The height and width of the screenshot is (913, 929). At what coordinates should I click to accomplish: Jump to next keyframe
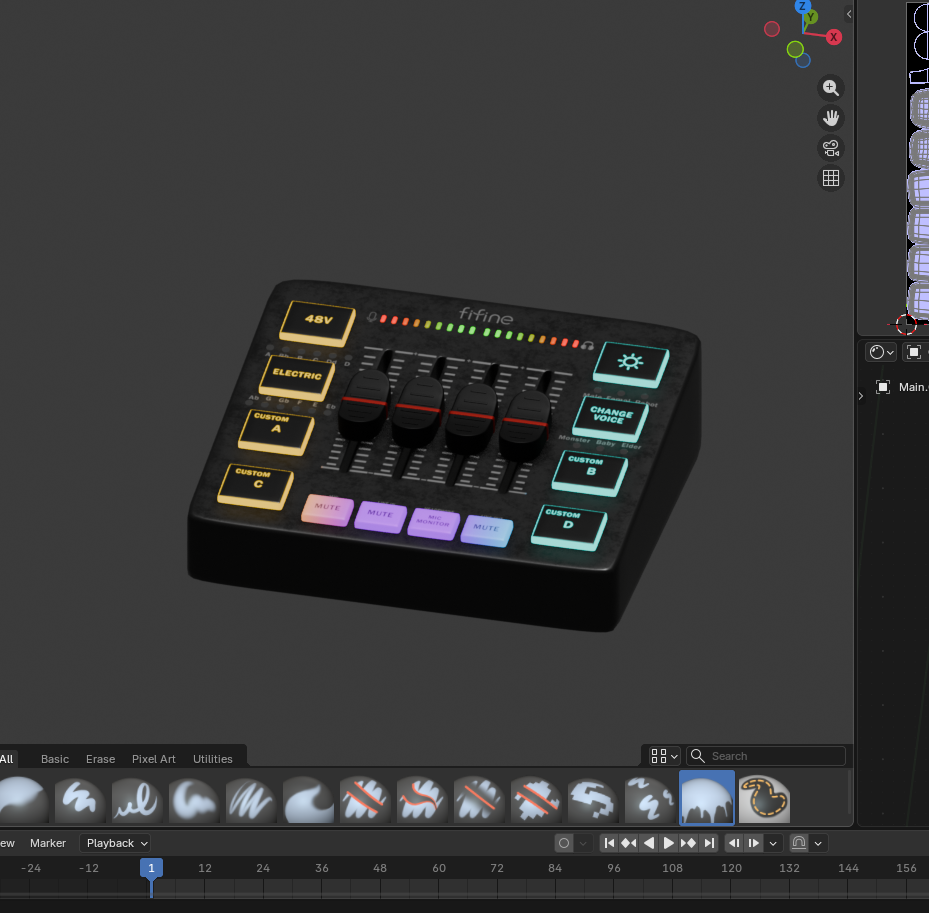click(x=688, y=843)
